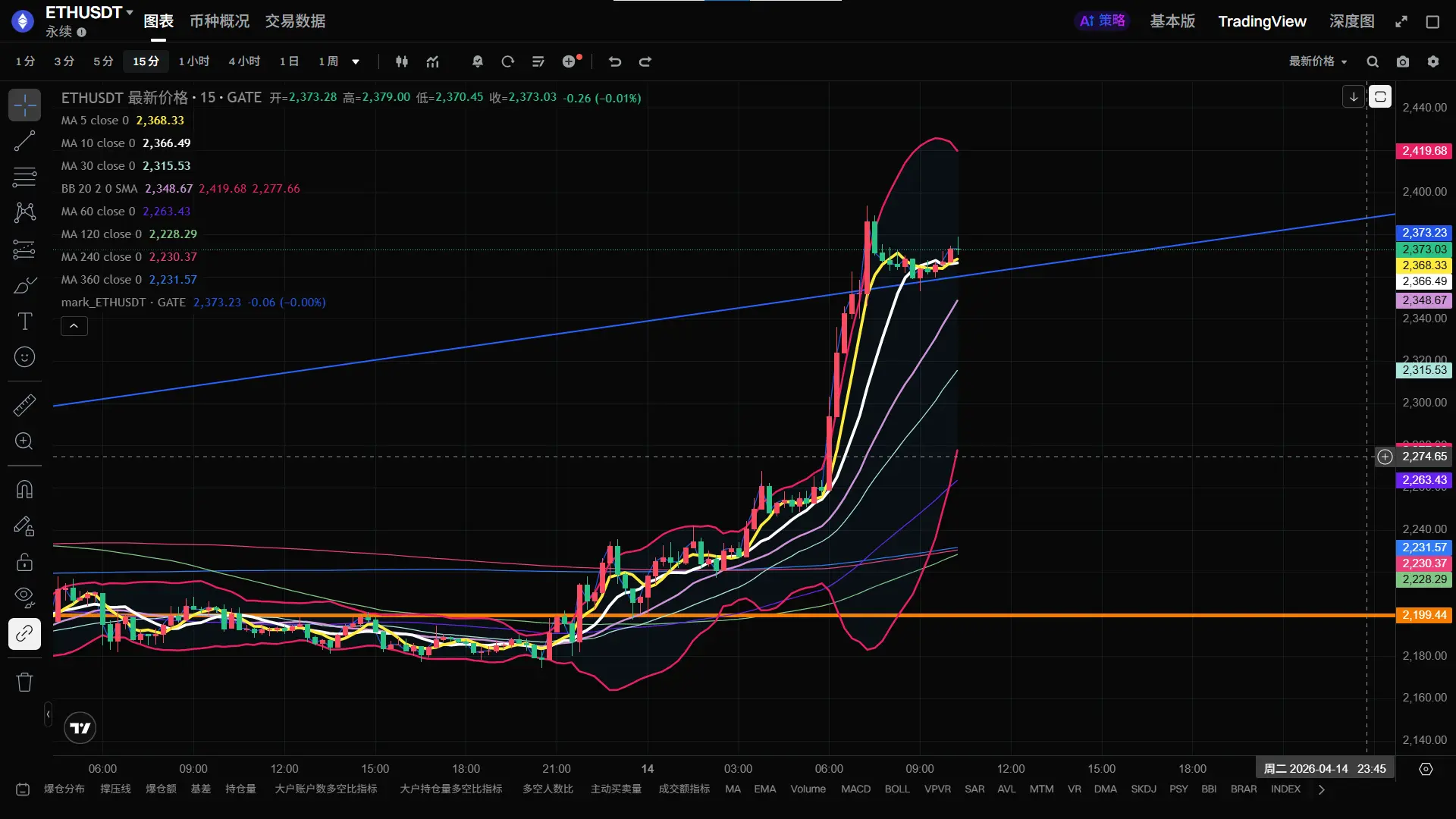The height and width of the screenshot is (819, 1456).
Task: Collapse the indicator legend list
Action: (x=74, y=326)
